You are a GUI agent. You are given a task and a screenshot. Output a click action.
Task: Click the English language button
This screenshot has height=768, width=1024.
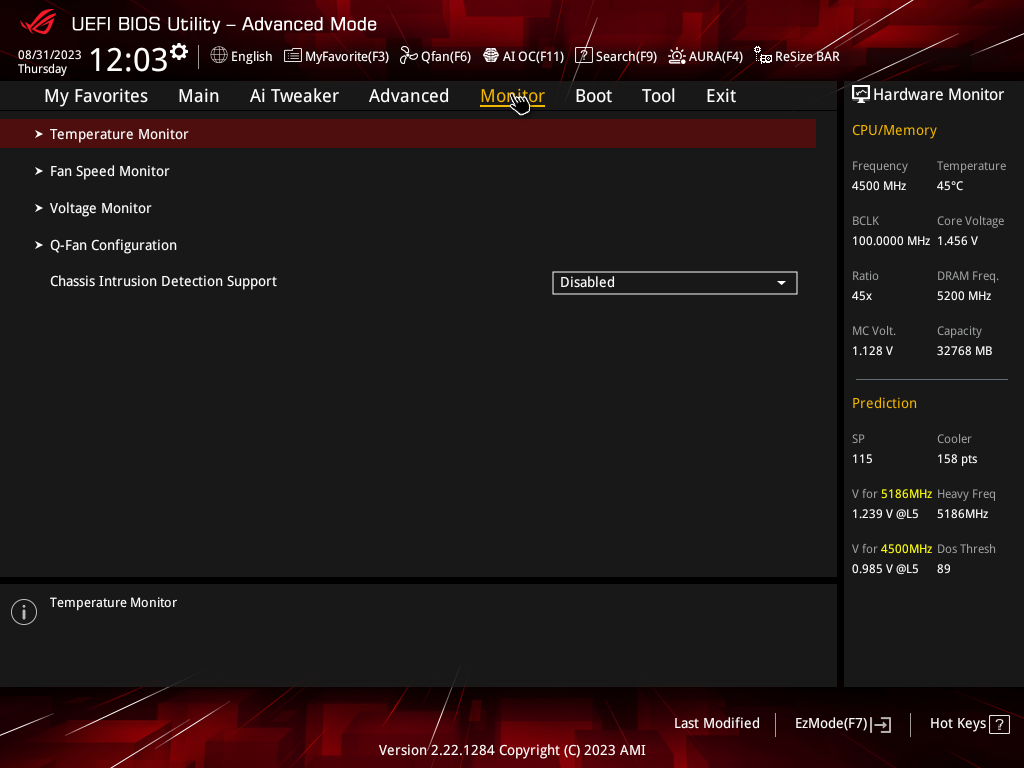242,56
